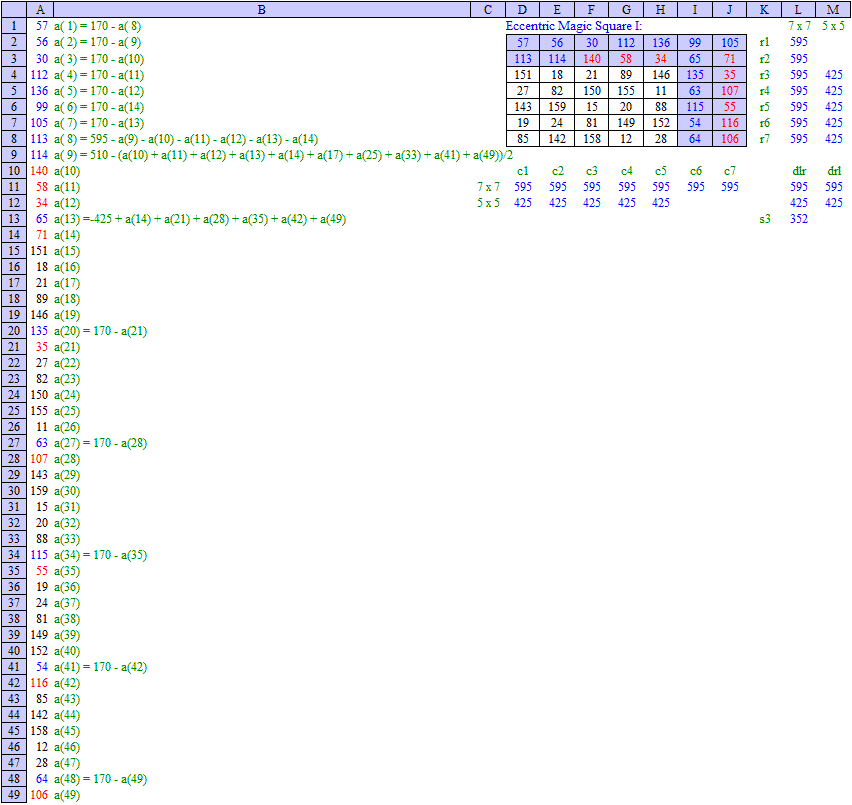Click red value 140 in column A
Screen dimensions: 852x805
[x=39, y=171]
